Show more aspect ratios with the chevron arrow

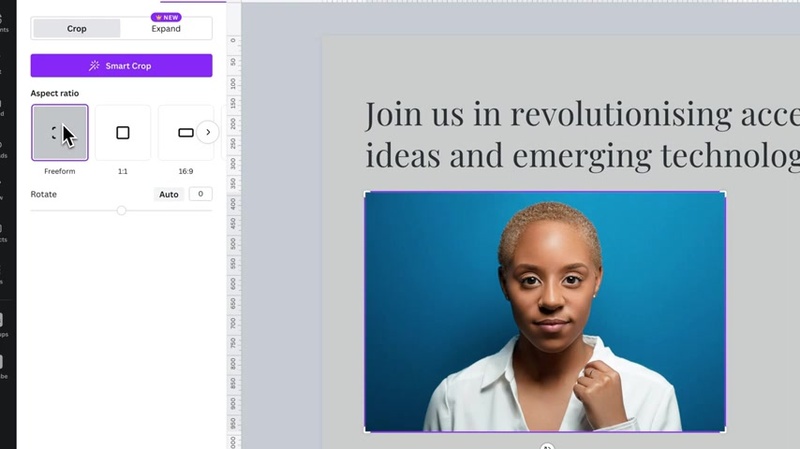(x=208, y=132)
